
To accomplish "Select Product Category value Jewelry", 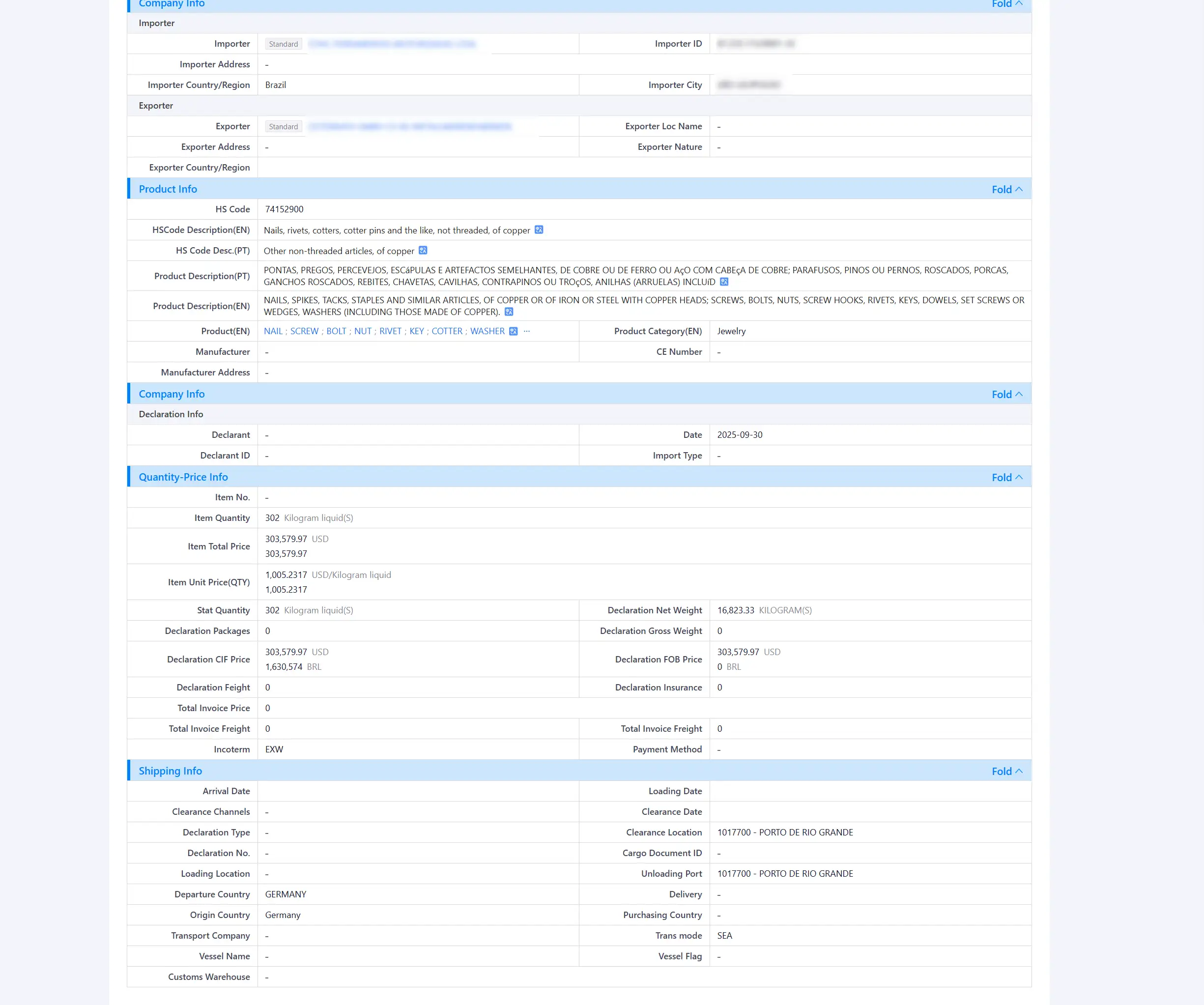I will [x=731, y=331].
